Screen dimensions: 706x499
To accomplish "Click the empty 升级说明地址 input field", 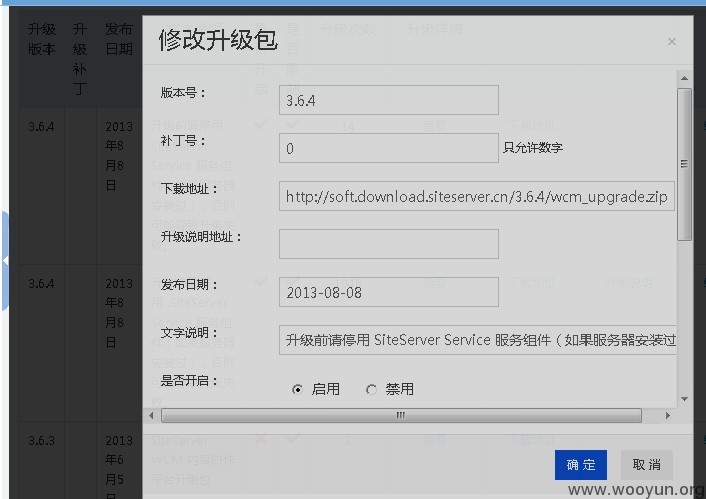I will click(x=389, y=244).
